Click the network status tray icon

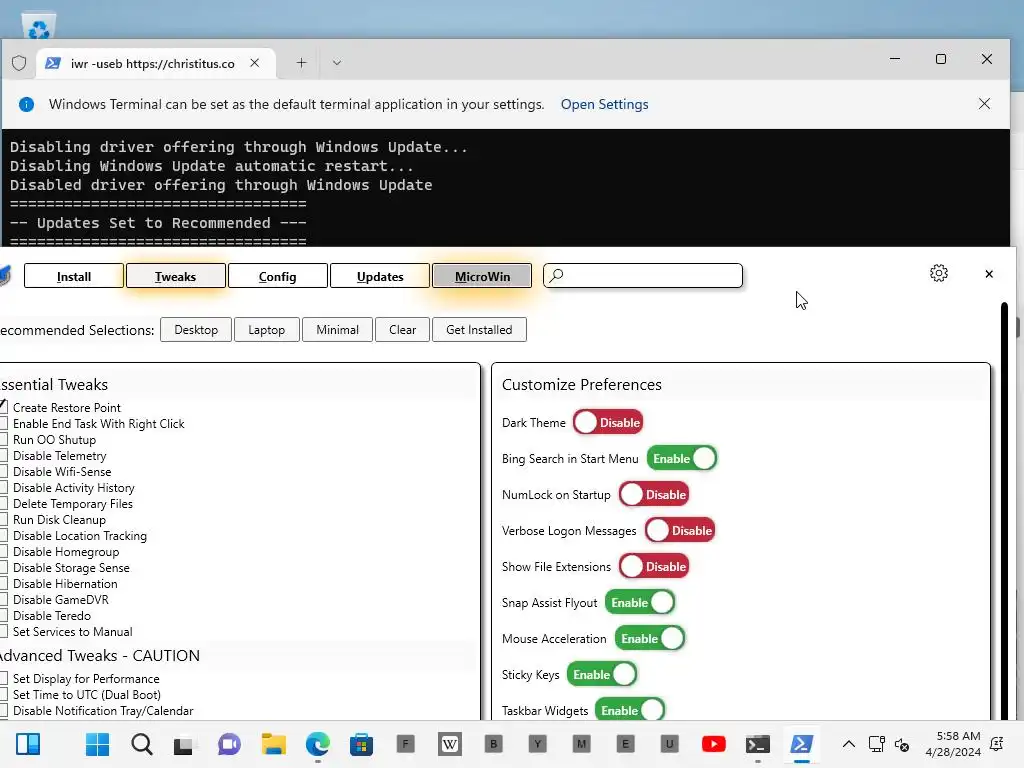[876, 744]
